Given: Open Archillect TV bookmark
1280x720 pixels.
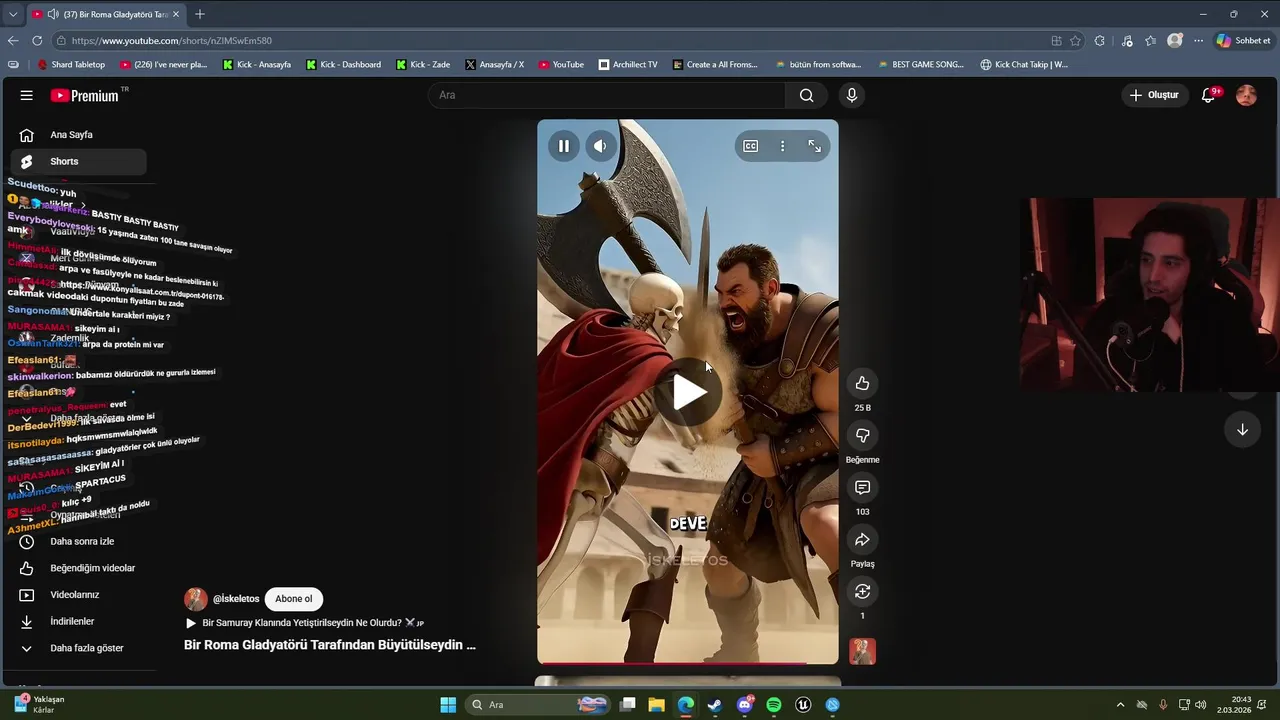Looking at the screenshot, I should pos(628,65).
